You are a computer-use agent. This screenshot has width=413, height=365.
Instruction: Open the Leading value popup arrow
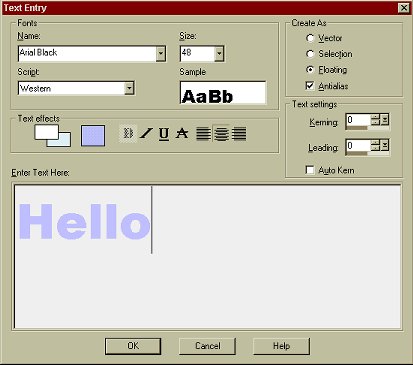385,145
